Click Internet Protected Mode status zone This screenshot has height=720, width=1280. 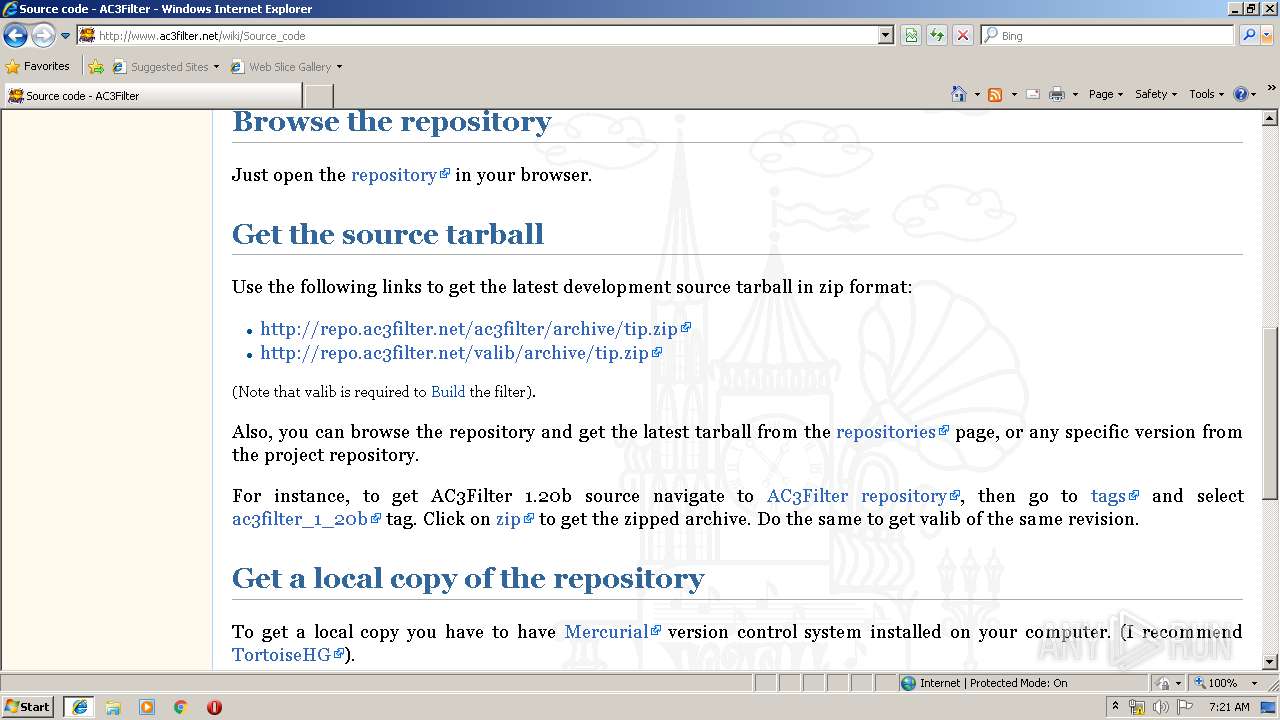pyautogui.click(x=1022, y=683)
